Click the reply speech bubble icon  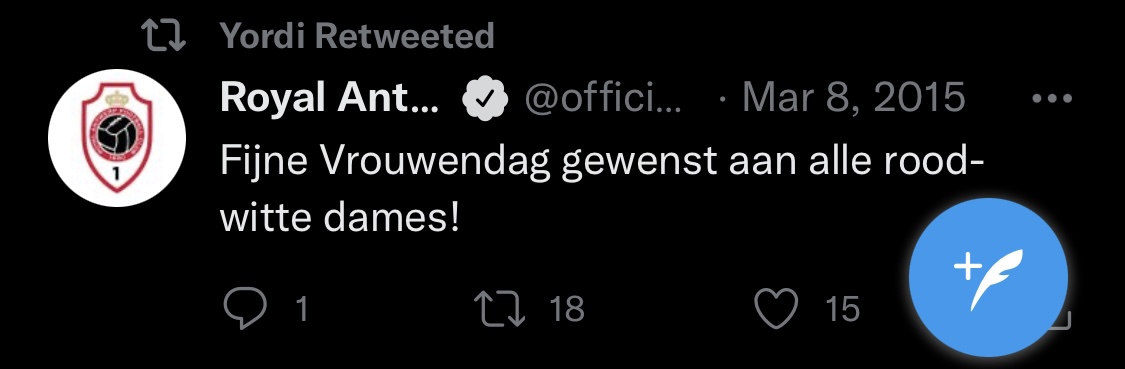coord(245,309)
